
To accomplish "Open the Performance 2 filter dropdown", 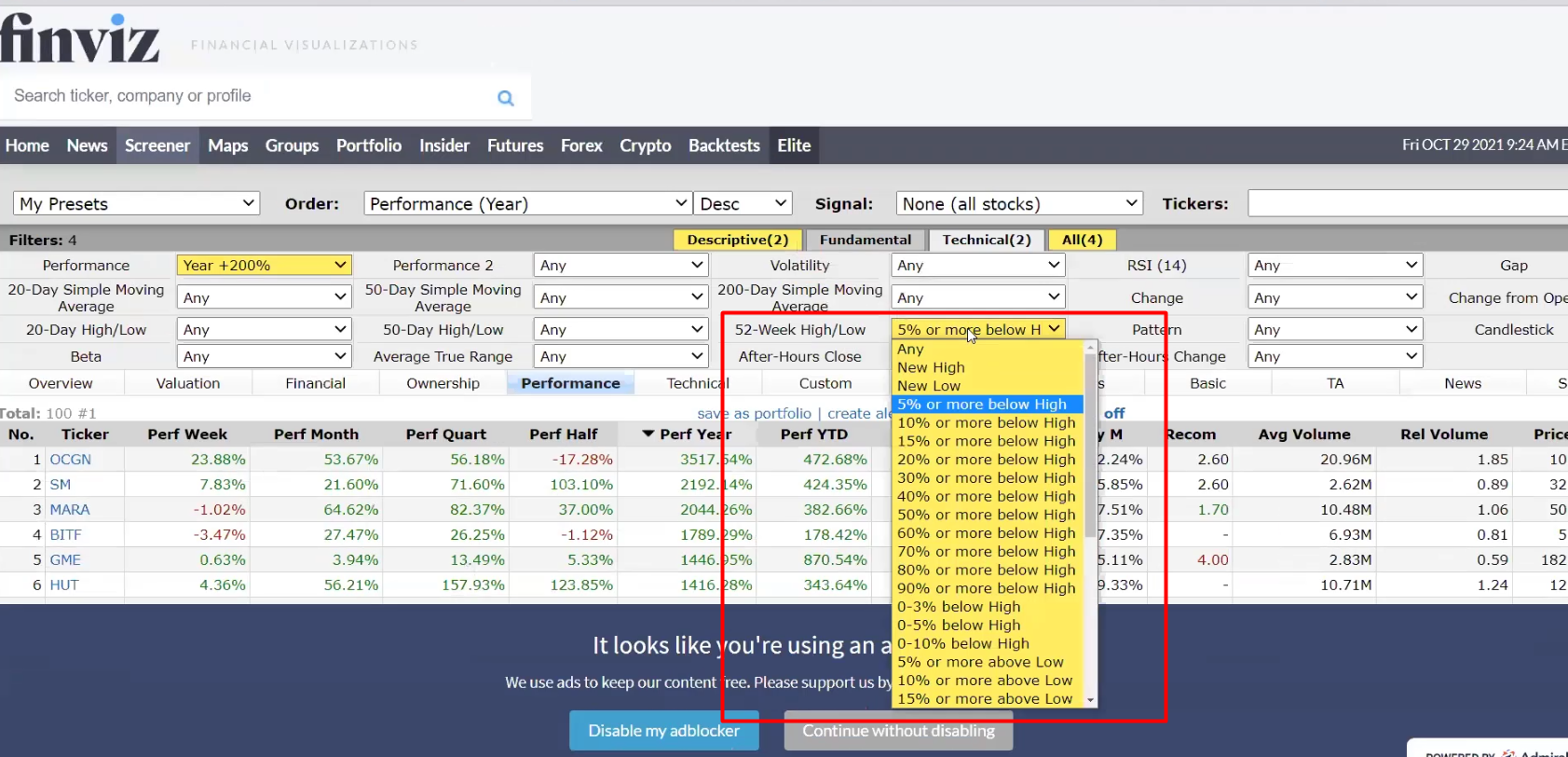I will click(620, 266).
